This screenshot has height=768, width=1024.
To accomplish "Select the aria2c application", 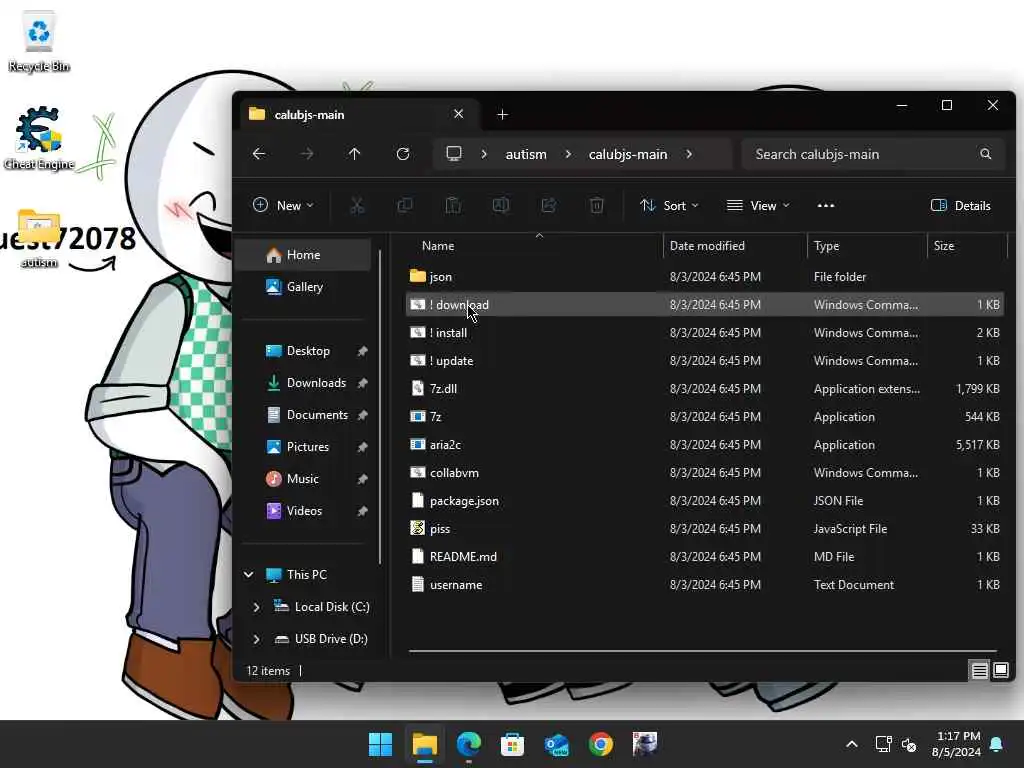I will (x=705, y=445).
